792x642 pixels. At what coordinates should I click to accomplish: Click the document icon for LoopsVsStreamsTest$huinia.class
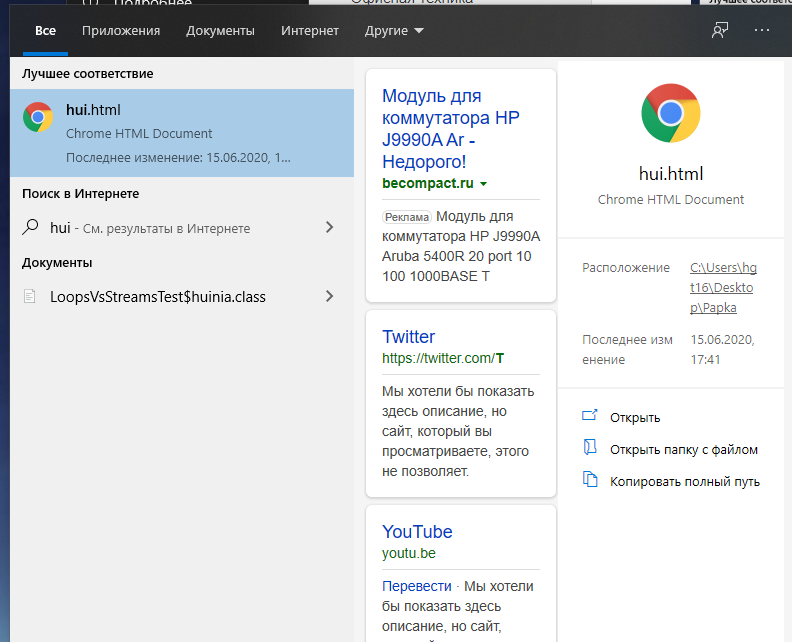[30, 297]
